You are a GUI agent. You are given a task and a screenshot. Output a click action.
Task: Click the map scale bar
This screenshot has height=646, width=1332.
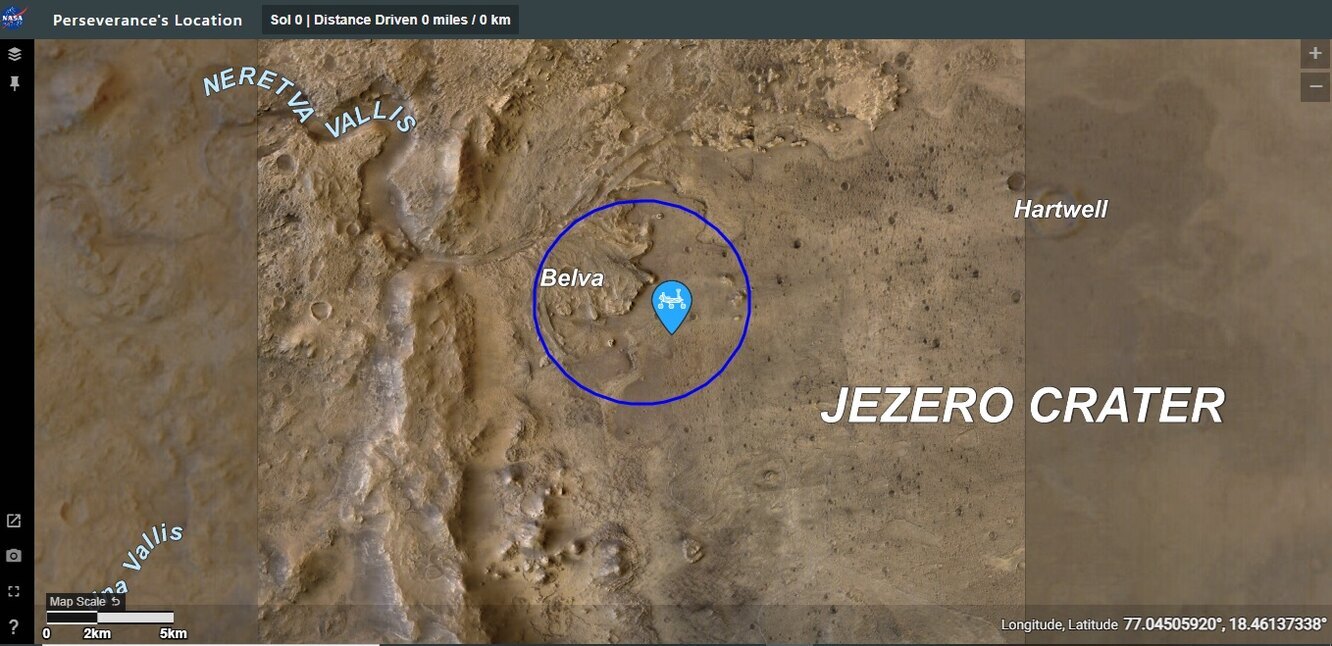(x=110, y=618)
